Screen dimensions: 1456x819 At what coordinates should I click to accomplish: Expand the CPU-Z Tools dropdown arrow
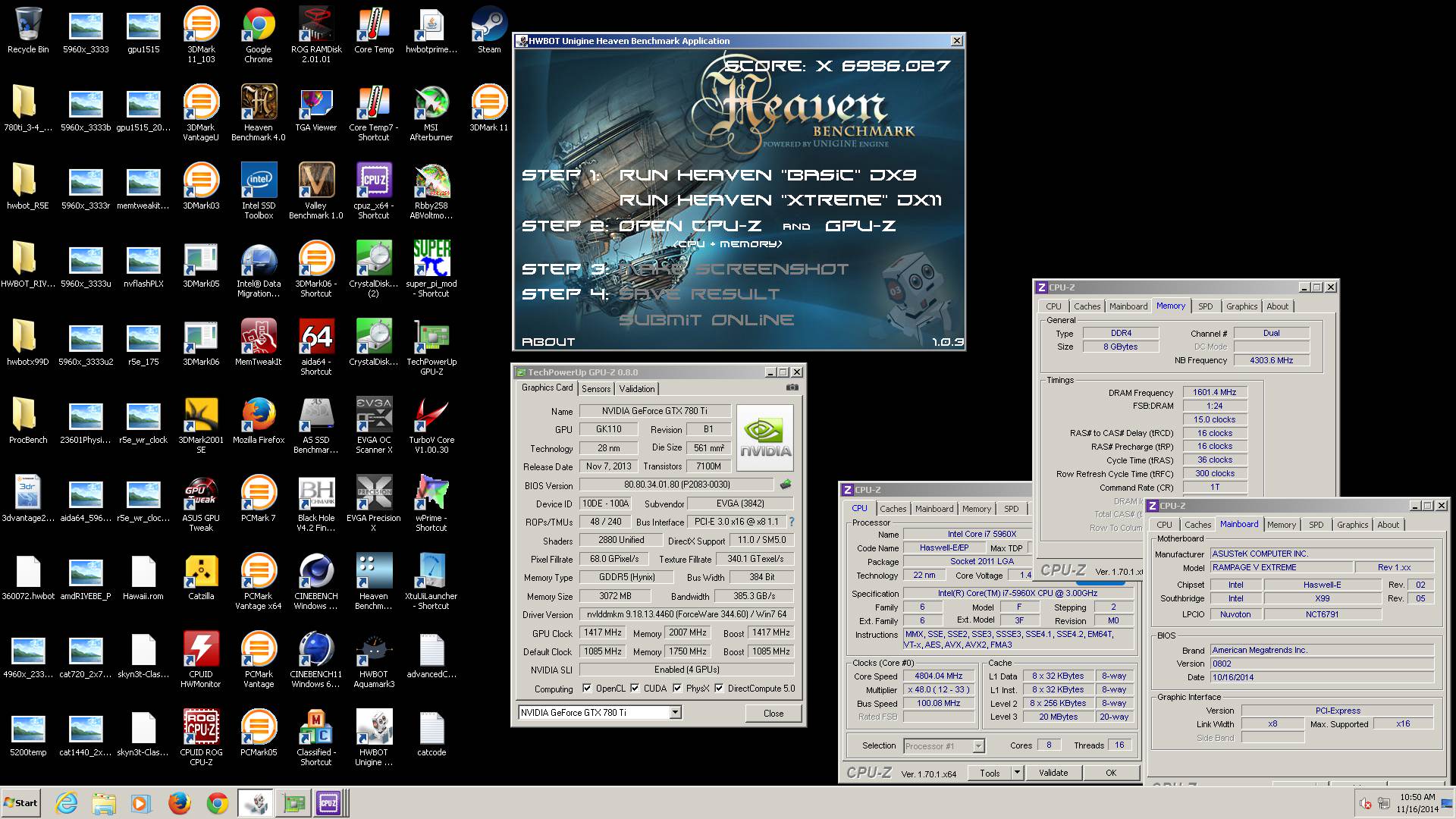tap(1016, 773)
